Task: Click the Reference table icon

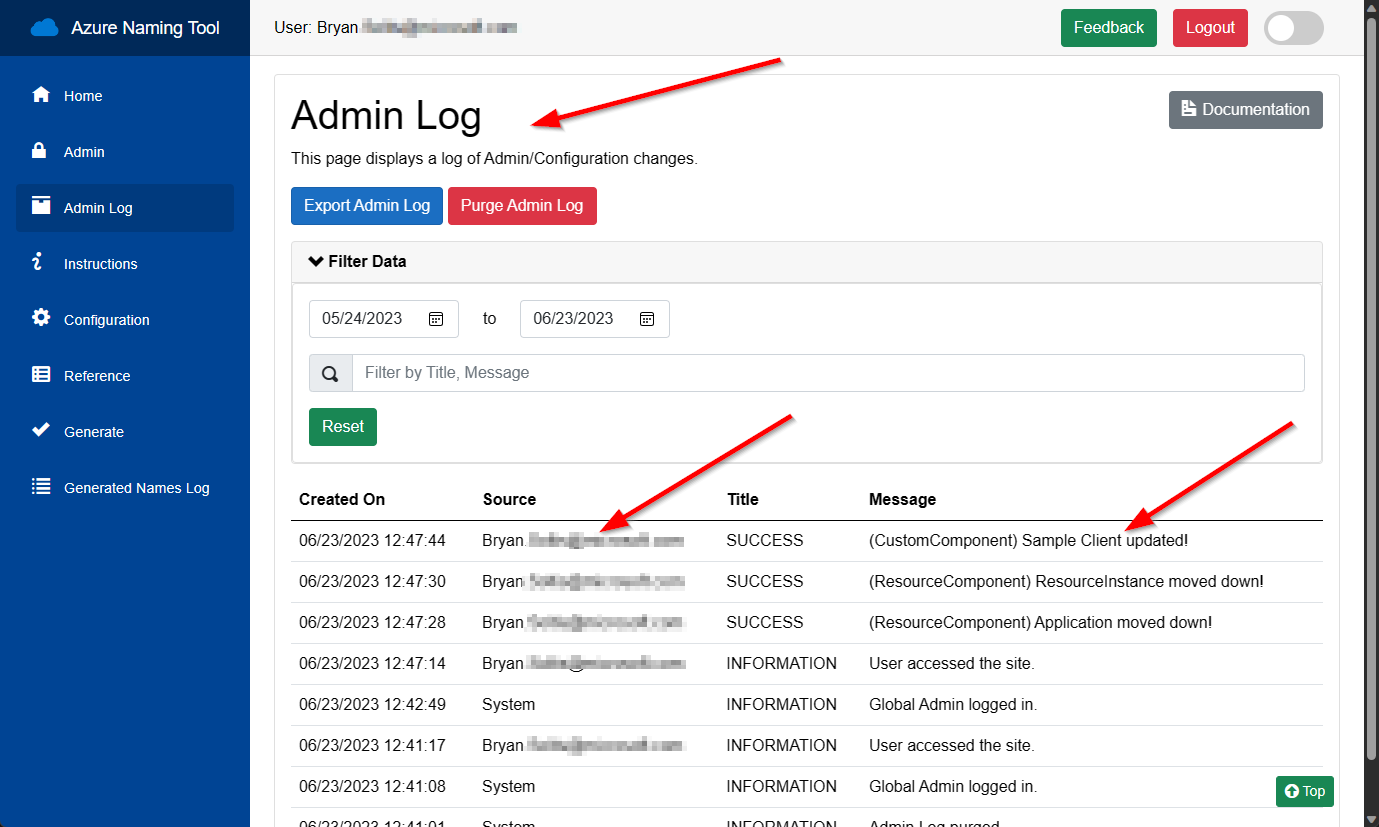Action: 41,375
